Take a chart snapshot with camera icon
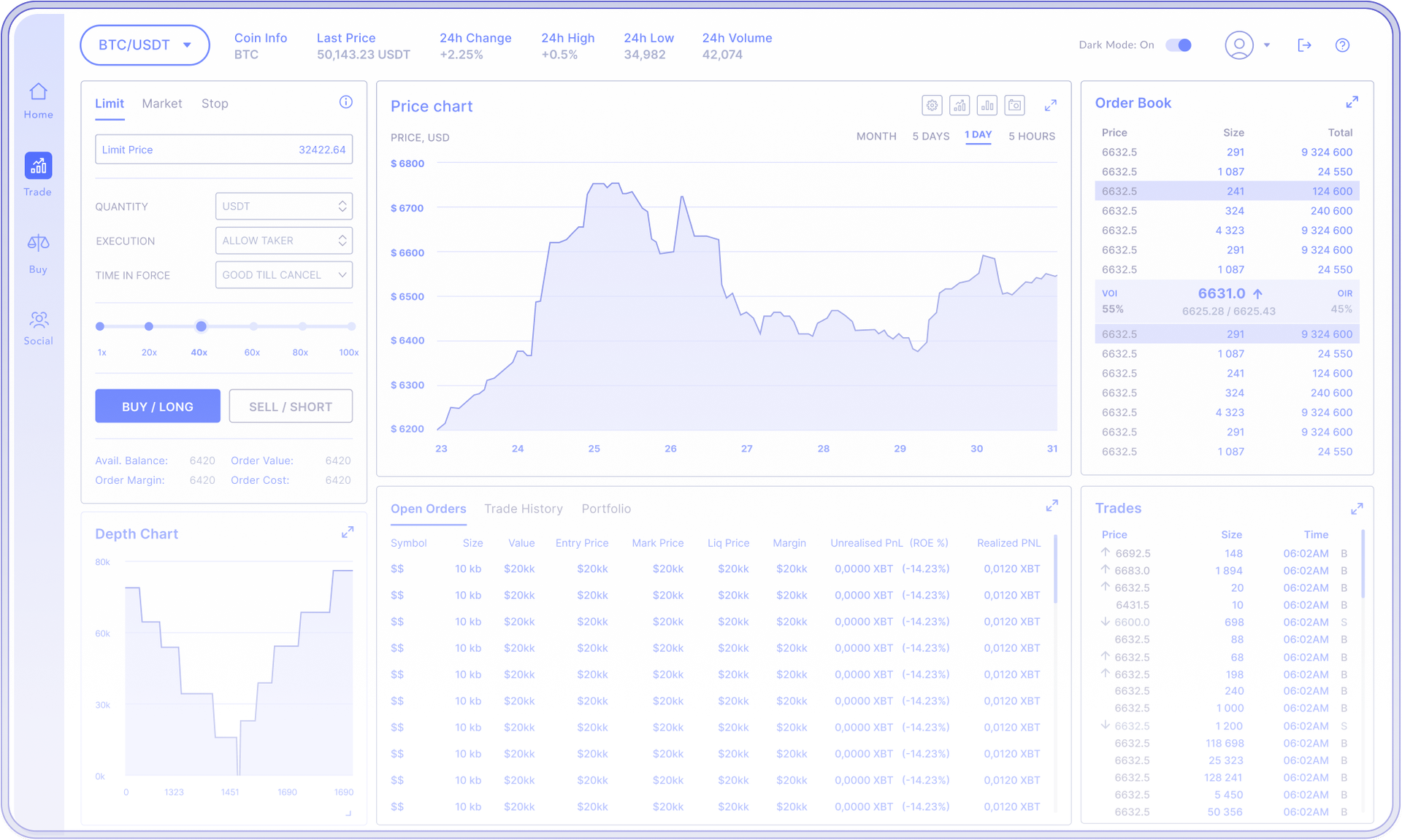1402x840 pixels. click(x=1015, y=105)
